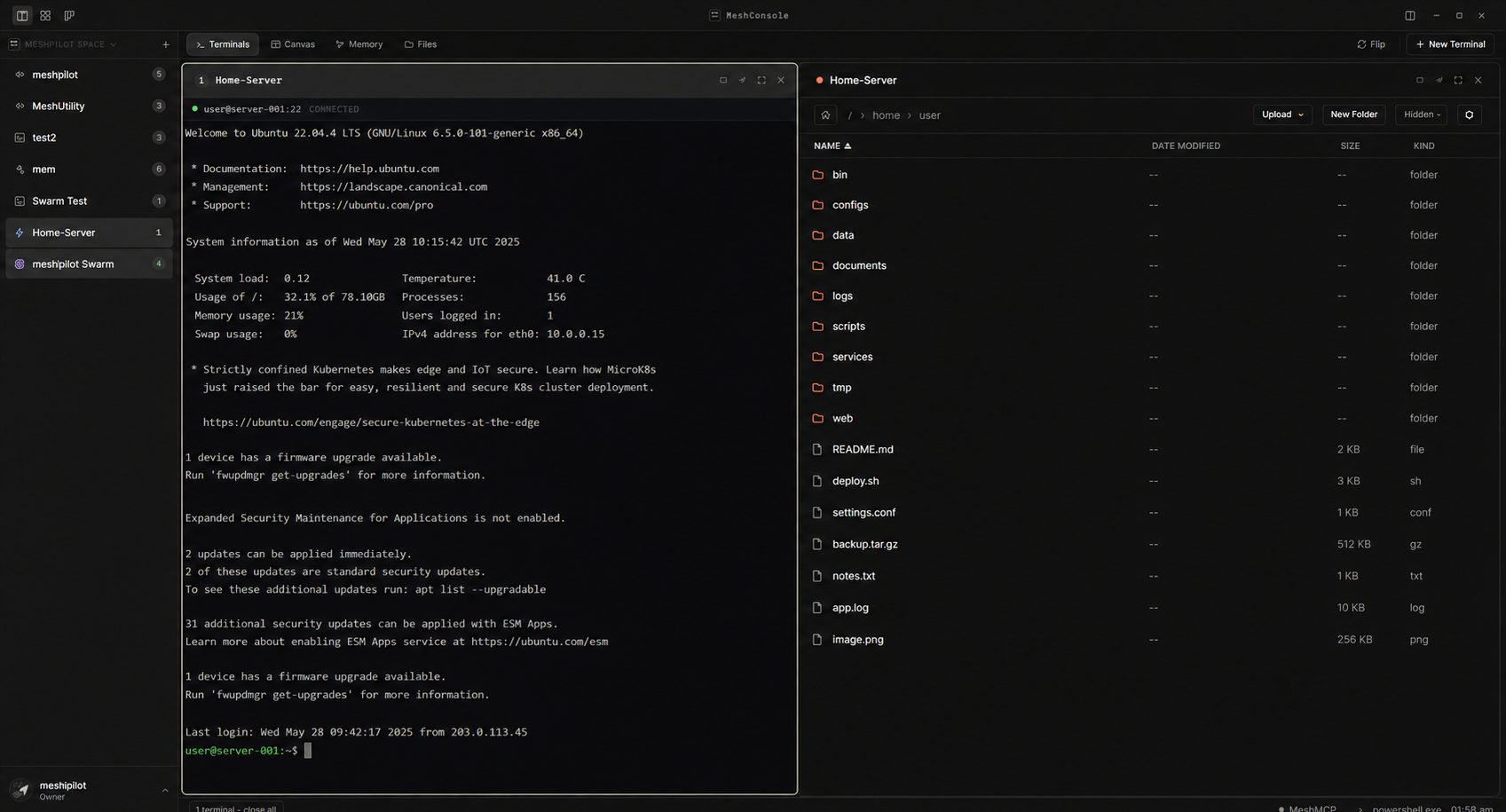Image resolution: width=1506 pixels, height=812 pixels.
Task: Select the meshpilot Swarm sidebar item
Action: [x=89, y=264]
